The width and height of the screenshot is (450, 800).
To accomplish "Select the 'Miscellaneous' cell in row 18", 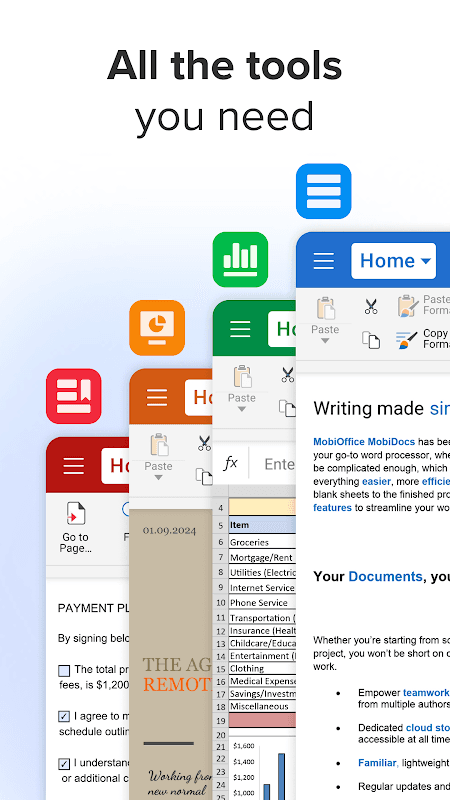I will [x=262, y=706].
